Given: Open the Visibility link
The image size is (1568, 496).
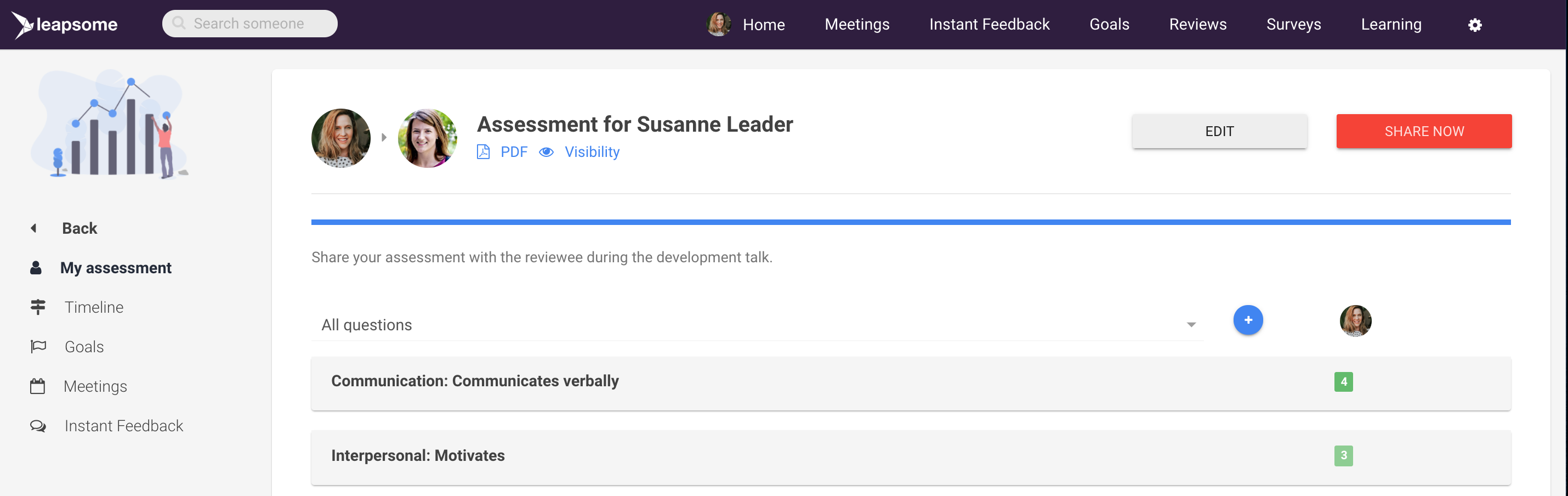Looking at the screenshot, I should pos(592,152).
